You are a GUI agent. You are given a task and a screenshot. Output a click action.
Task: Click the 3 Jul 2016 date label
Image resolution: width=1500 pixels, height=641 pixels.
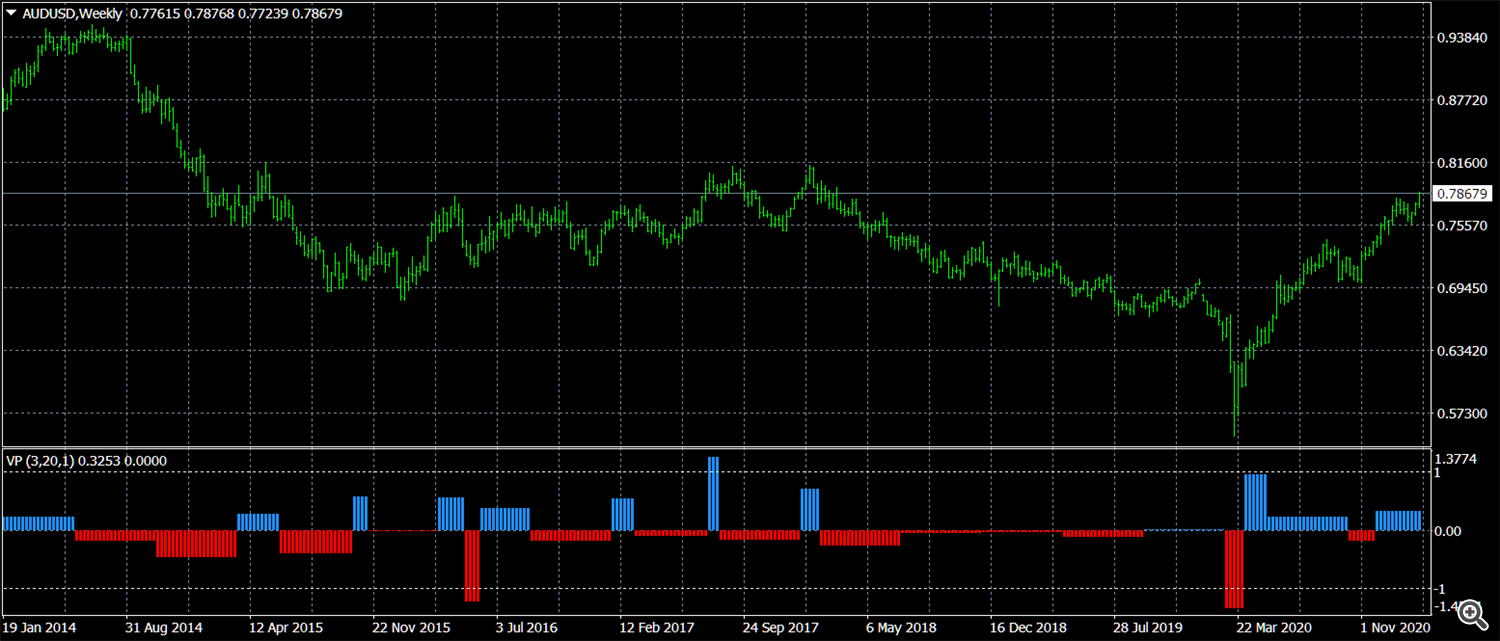pyautogui.click(x=529, y=628)
